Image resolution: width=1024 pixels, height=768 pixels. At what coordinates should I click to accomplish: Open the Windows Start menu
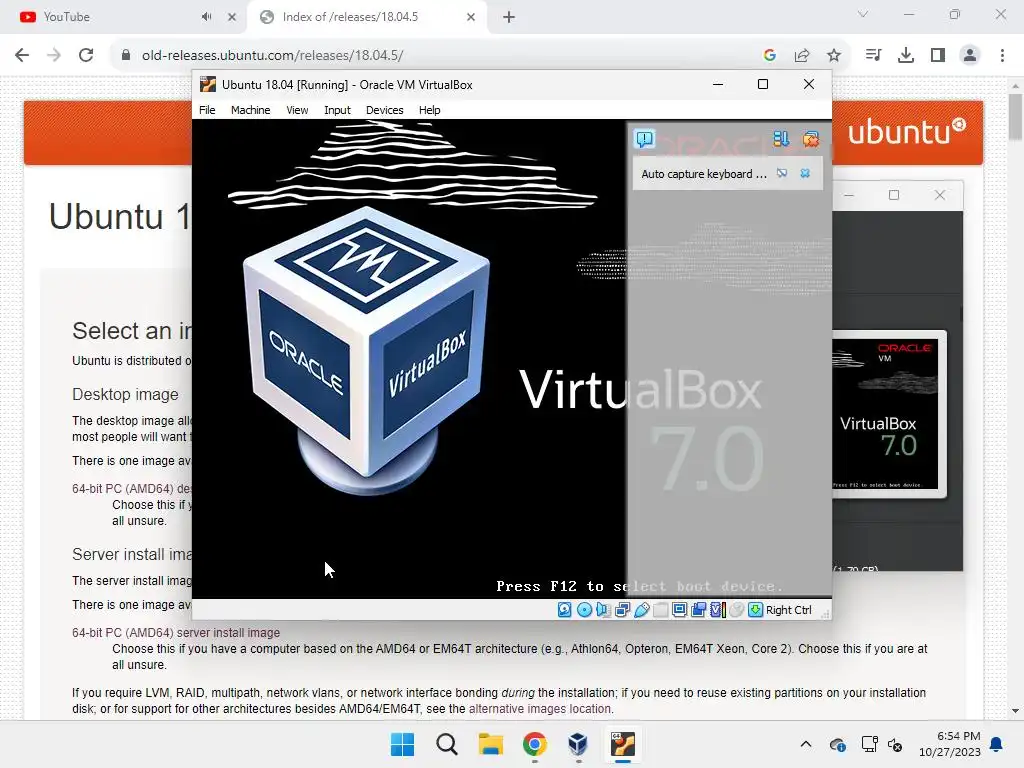click(402, 744)
